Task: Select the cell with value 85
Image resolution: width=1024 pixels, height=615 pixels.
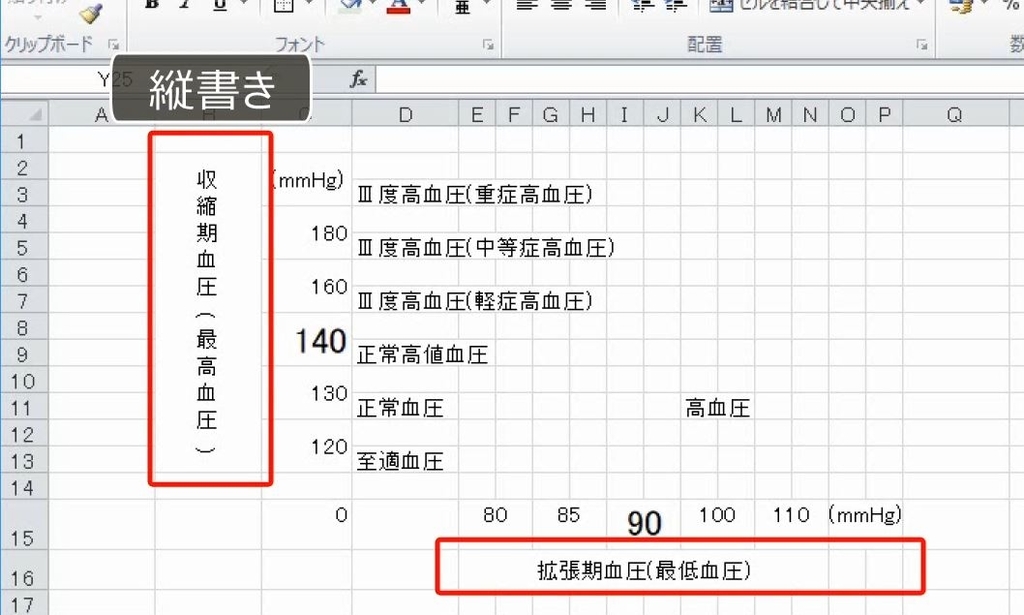Action: coord(568,515)
